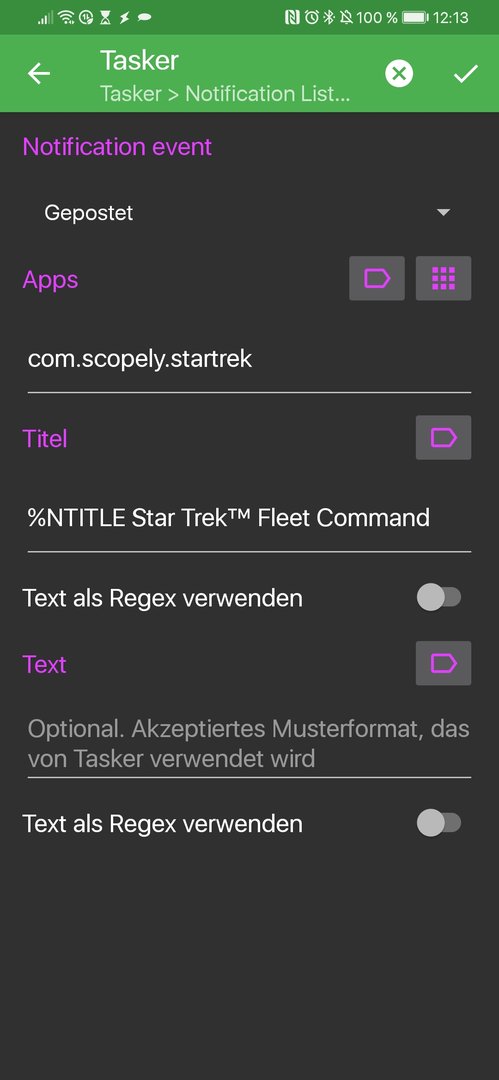Tap the back arrow in header

tap(39, 74)
